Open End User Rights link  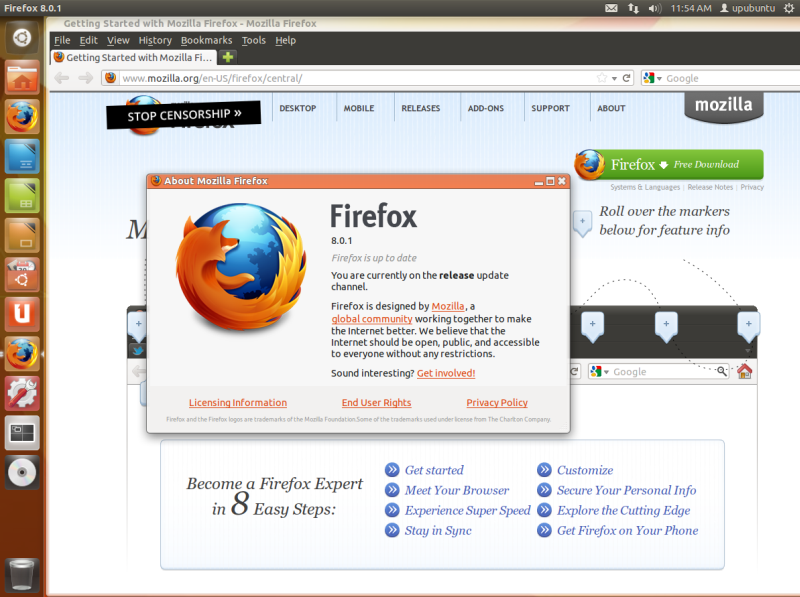tap(377, 403)
